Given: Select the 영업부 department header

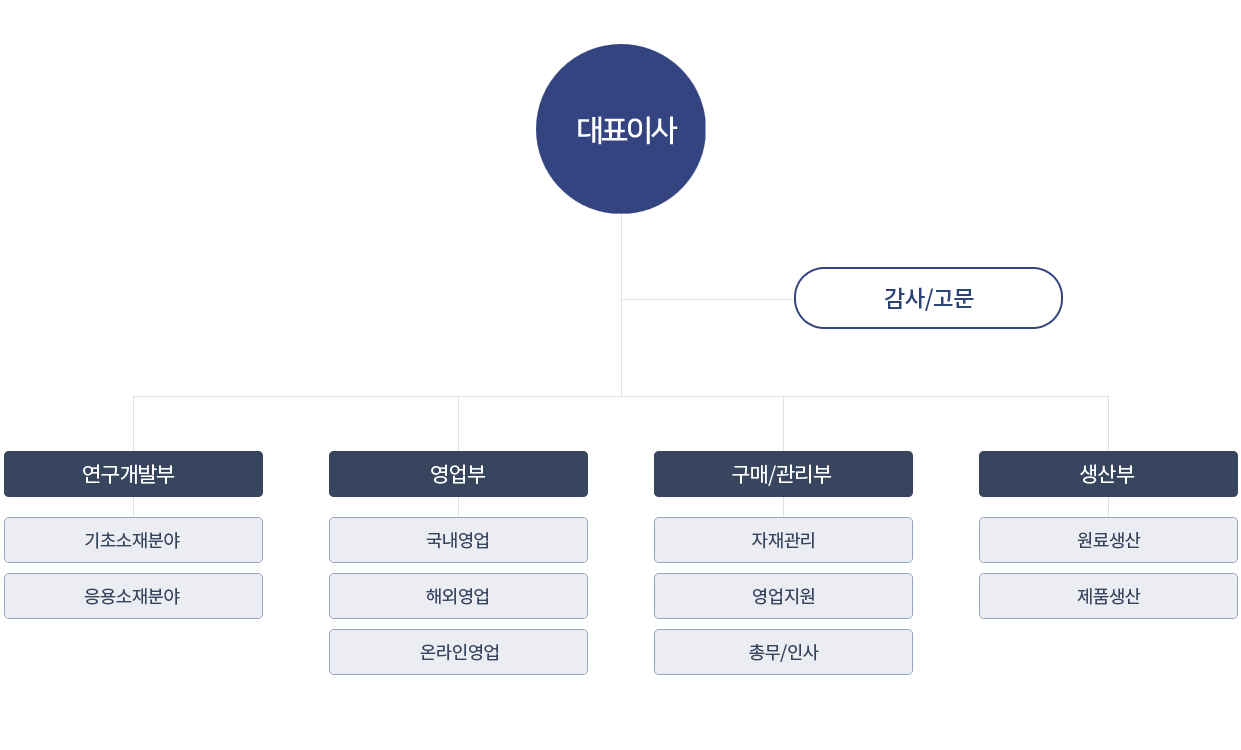Looking at the screenshot, I should (458, 474).
